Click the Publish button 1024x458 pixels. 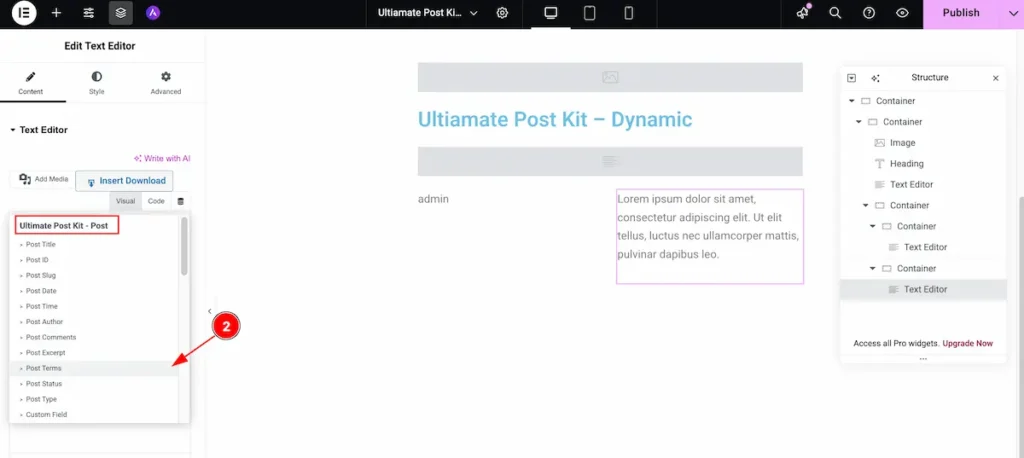pos(961,13)
